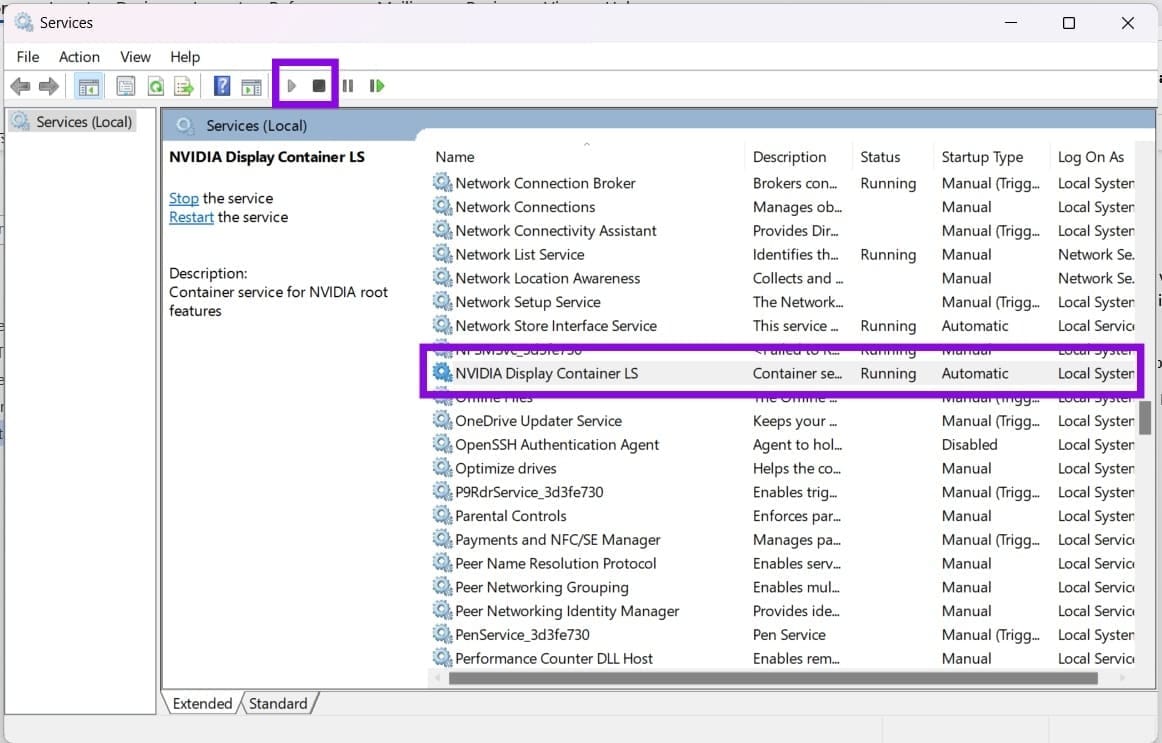This screenshot has width=1162, height=743.
Task: Click the Running status of Network List Service
Action: click(x=888, y=255)
